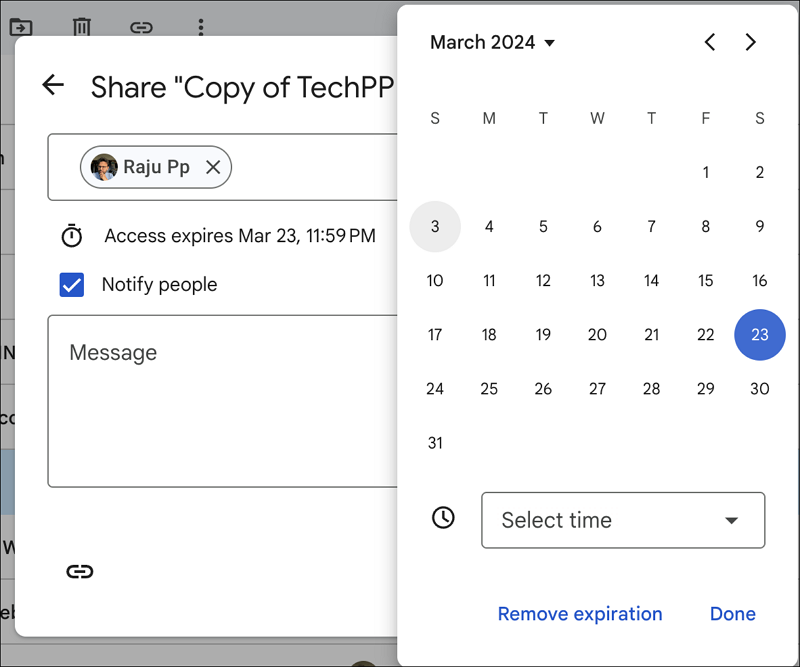Click inside the Message text box

[x=222, y=400]
